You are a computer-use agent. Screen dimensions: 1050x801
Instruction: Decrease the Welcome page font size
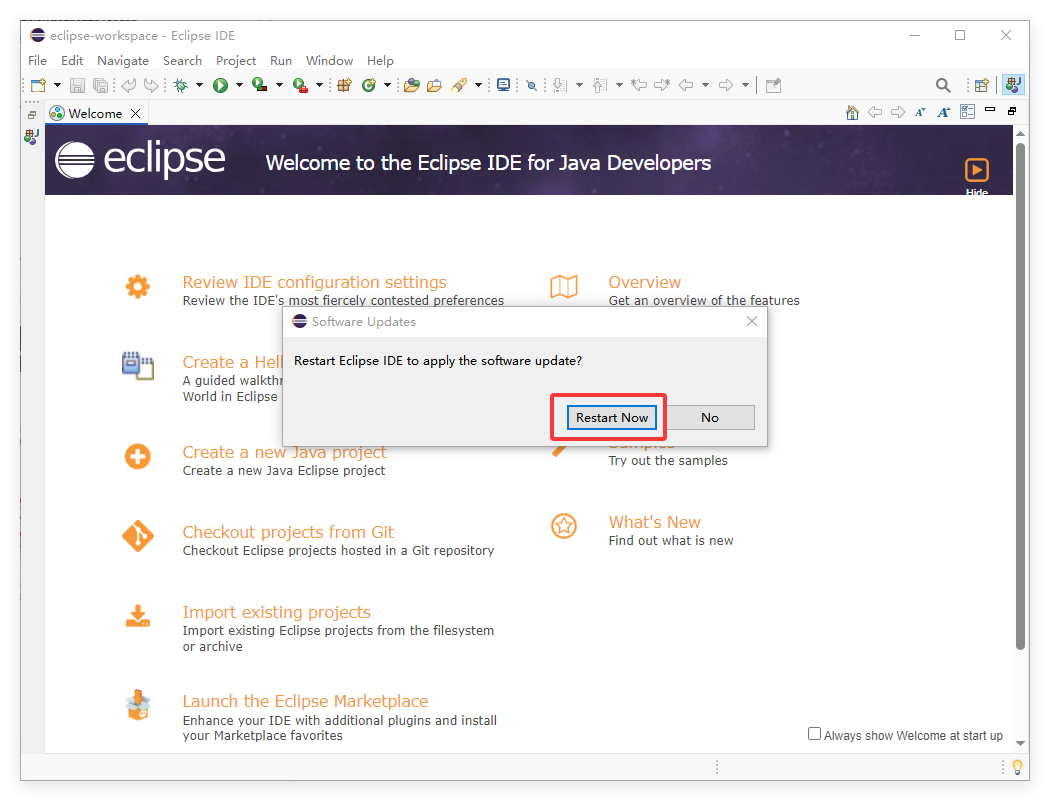pyautogui.click(x=920, y=113)
